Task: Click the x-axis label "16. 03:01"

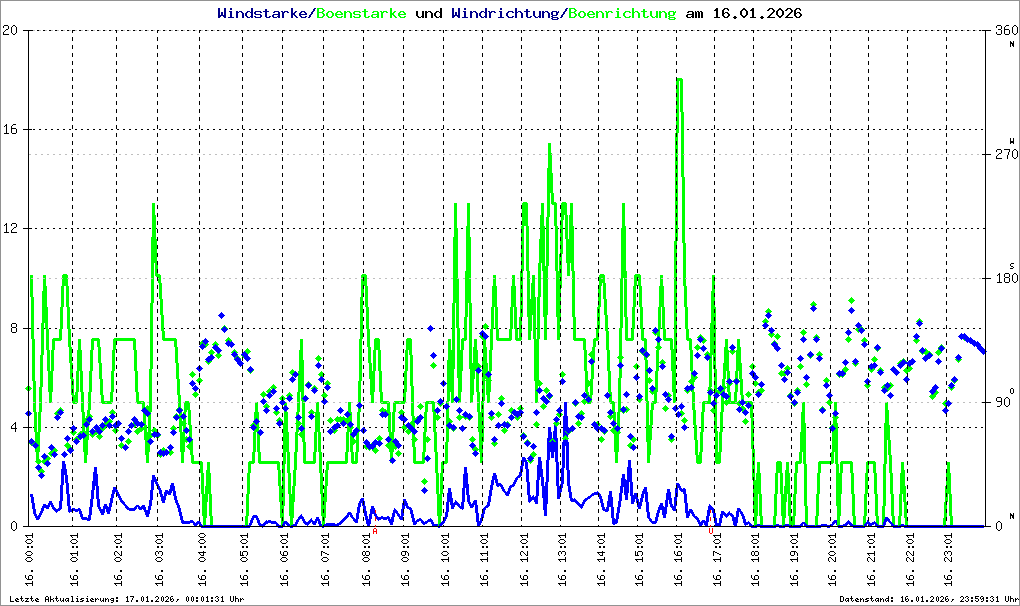Action: (159, 560)
